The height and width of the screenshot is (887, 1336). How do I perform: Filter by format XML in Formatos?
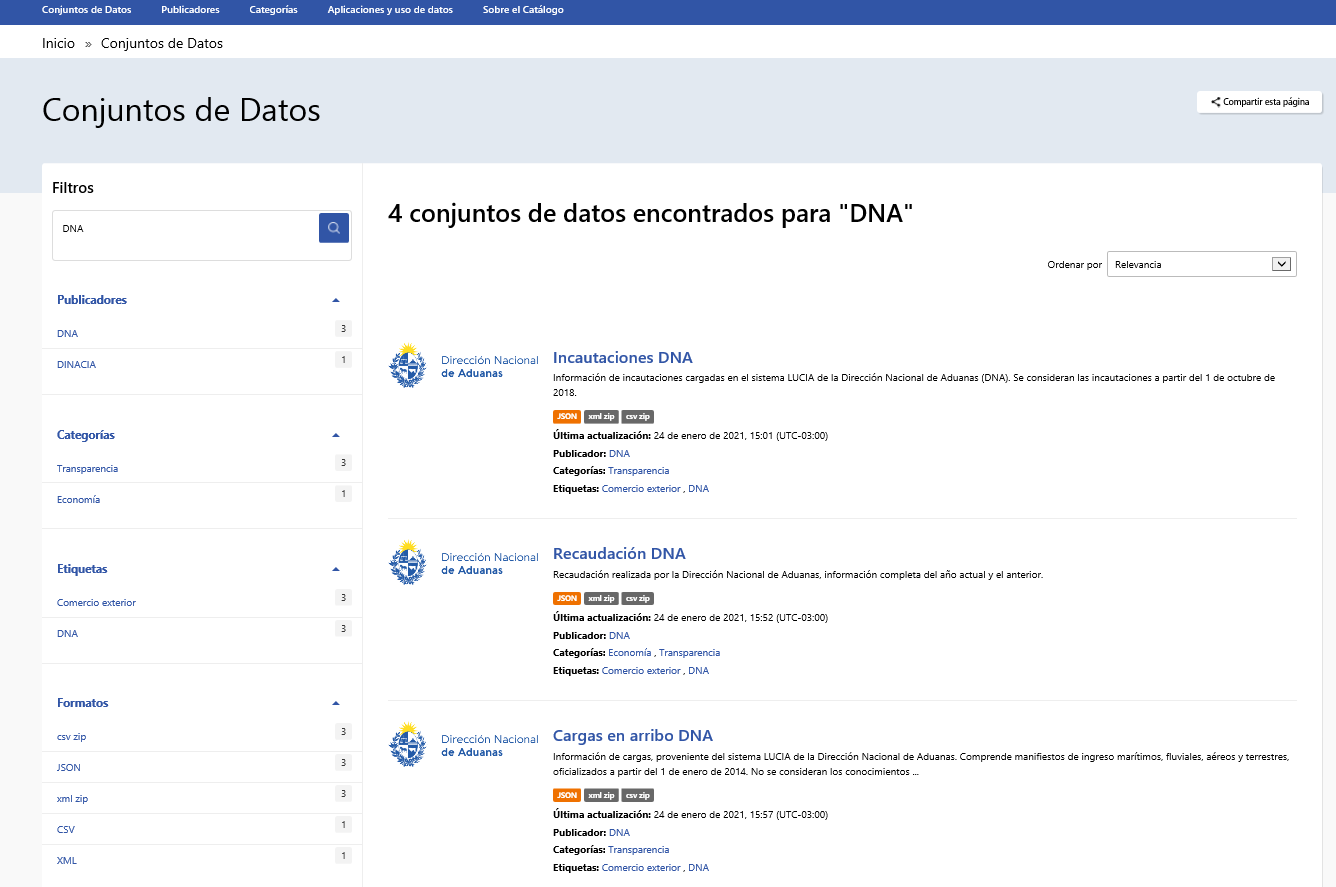click(67, 861)
